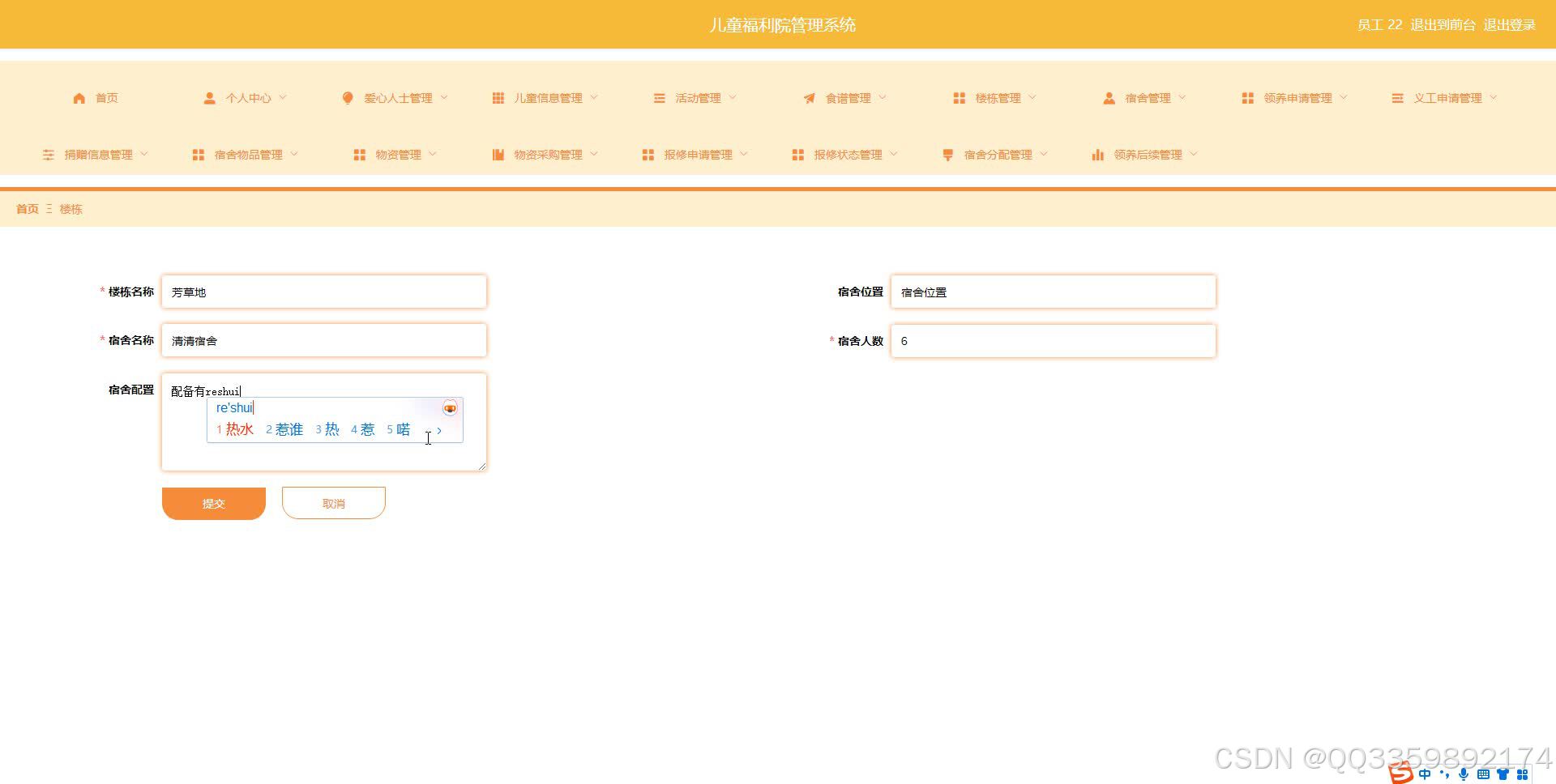This screenshot has height=784, width=1556.
Task: Click the emoji face in candidate box
Action: [x=450, y=408]
